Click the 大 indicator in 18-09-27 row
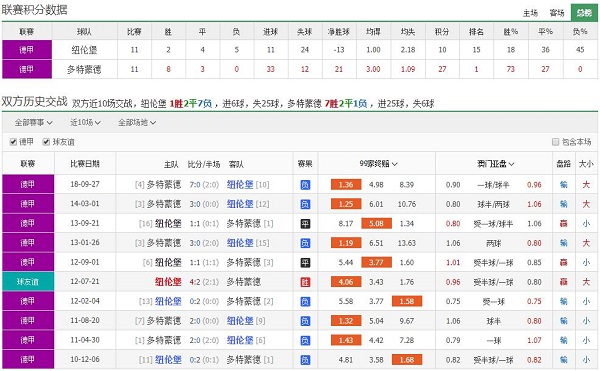 coord(586,185)
